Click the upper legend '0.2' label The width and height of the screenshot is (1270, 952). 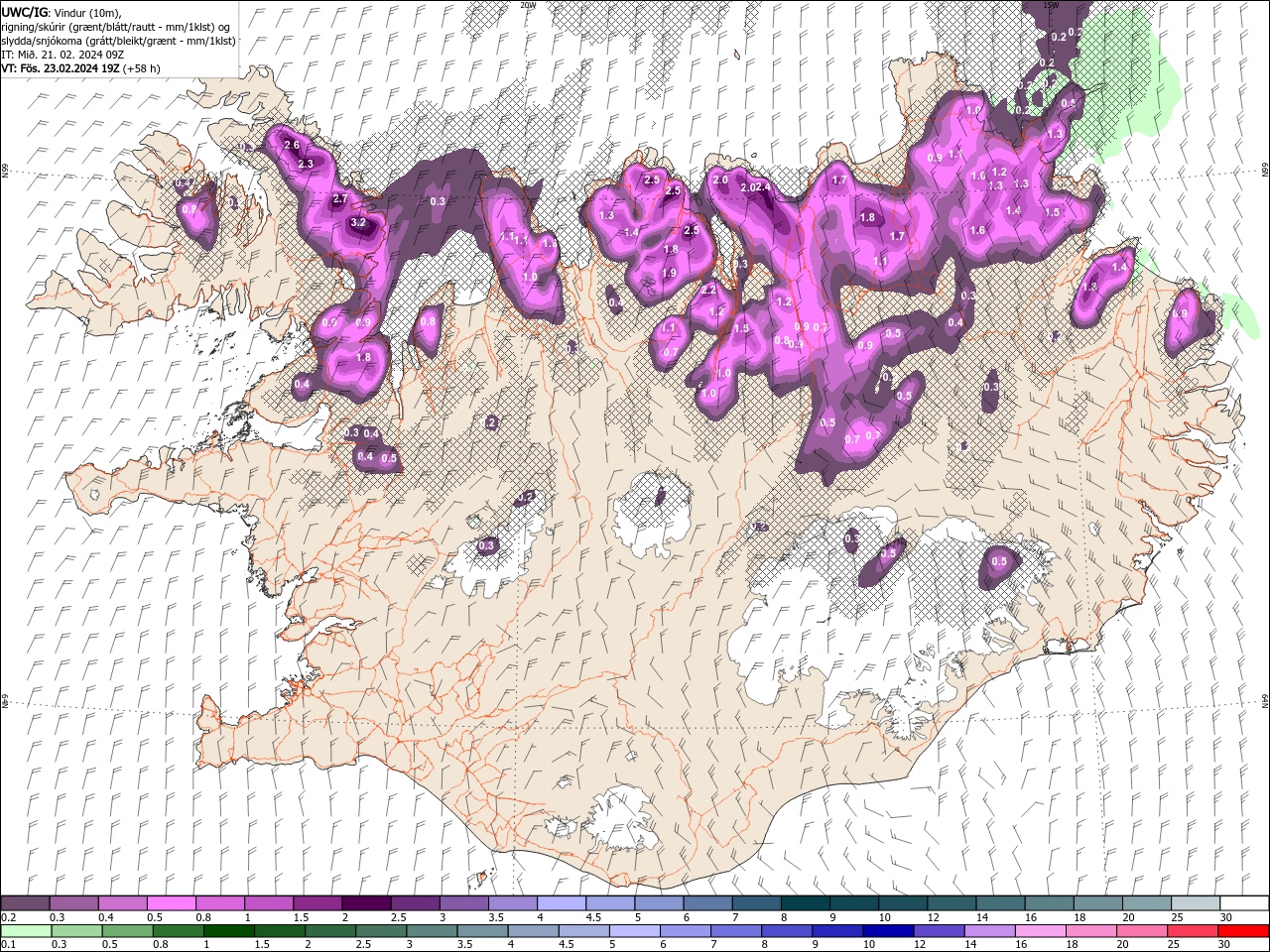[9, 918]
